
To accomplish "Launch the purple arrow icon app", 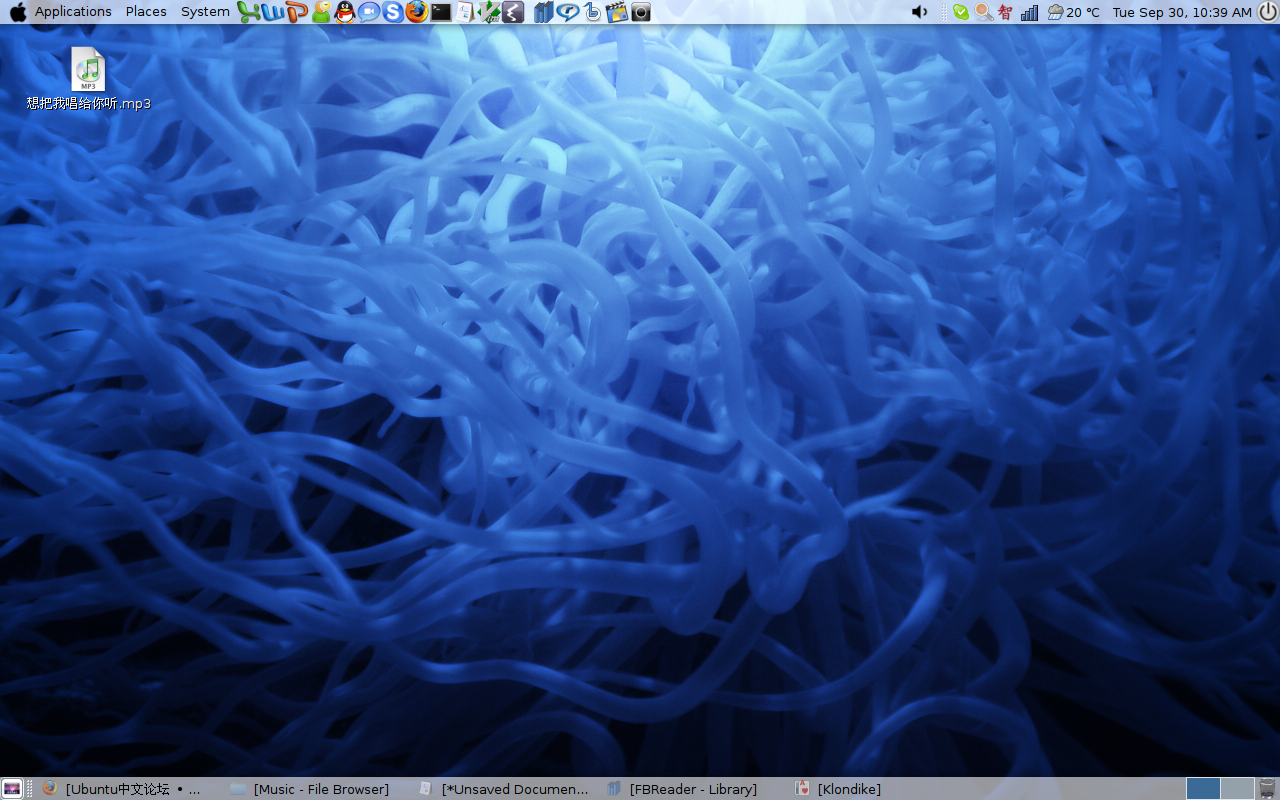I will click(x=513, y=12).
